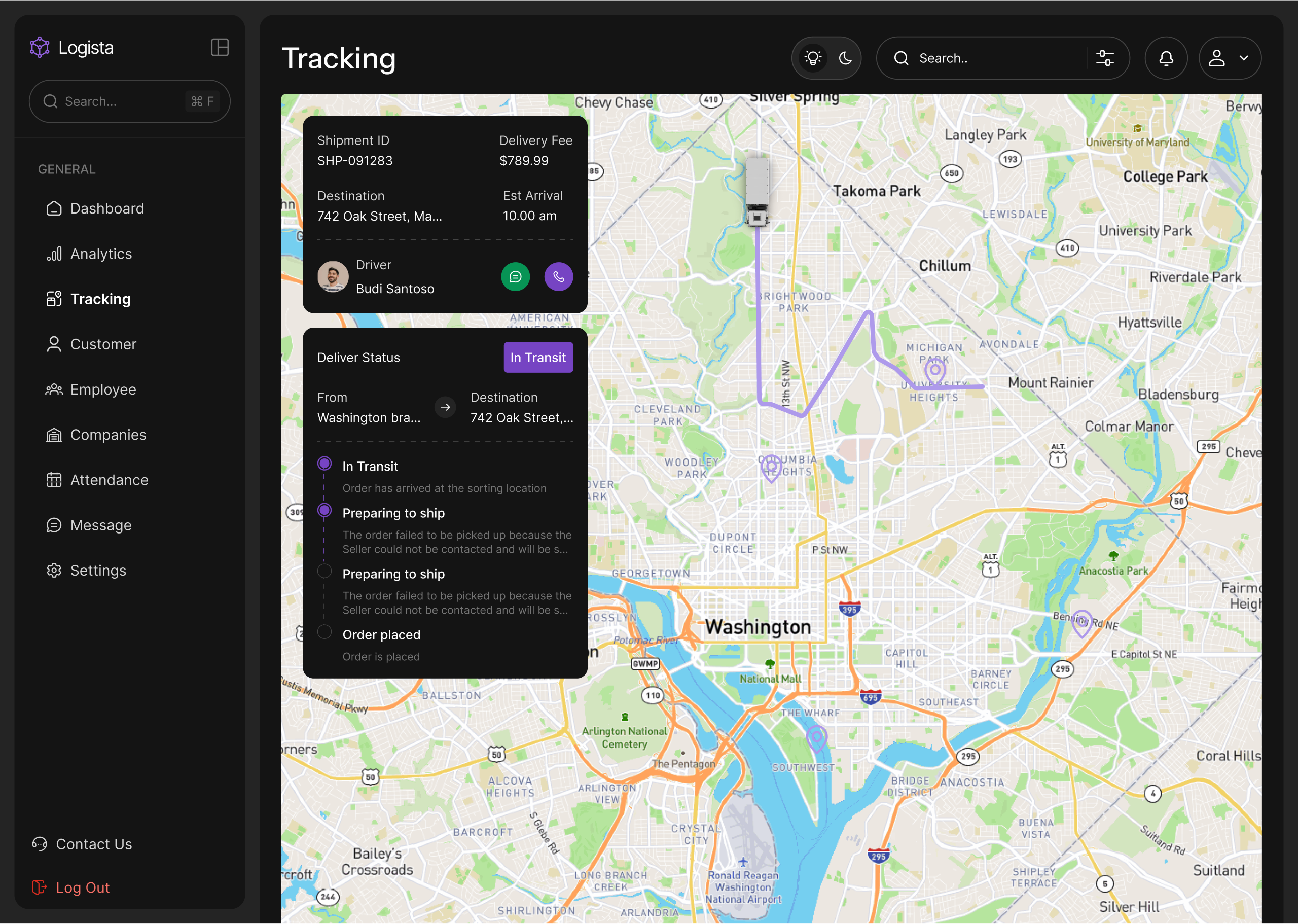The height and width of the screenshot is (924, 1298).
Task: Click the Tracking package-pin icon
Action: (54, 299)
